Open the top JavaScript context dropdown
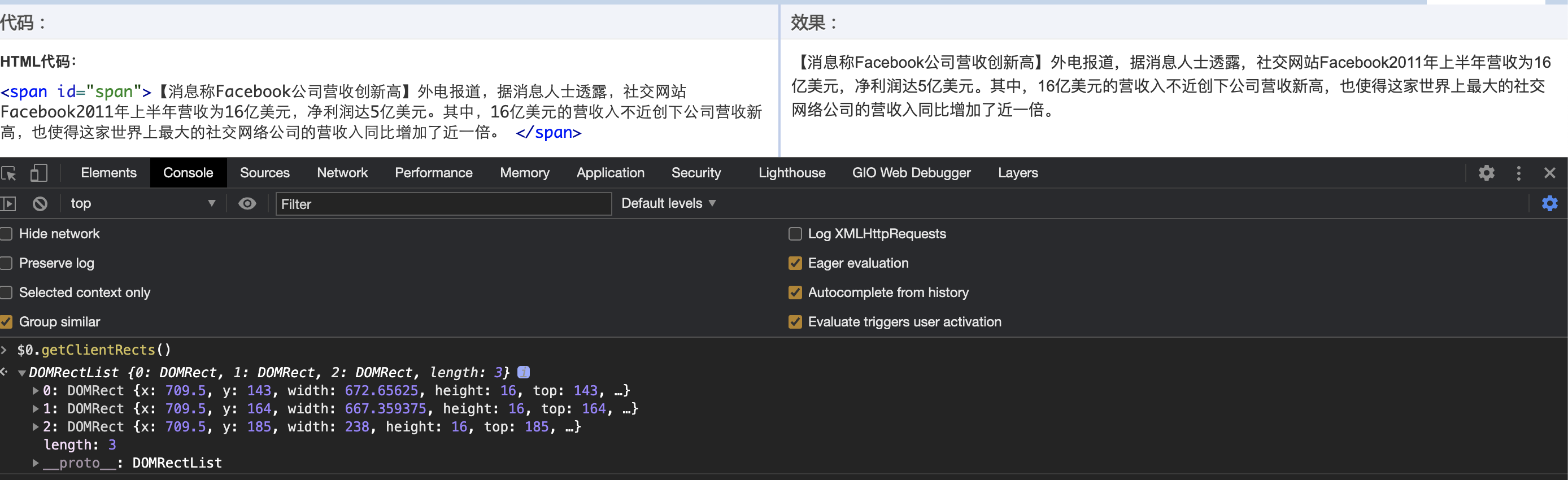Image resolution: width=1568 pixels, height=480 pixels. (142, 203)
